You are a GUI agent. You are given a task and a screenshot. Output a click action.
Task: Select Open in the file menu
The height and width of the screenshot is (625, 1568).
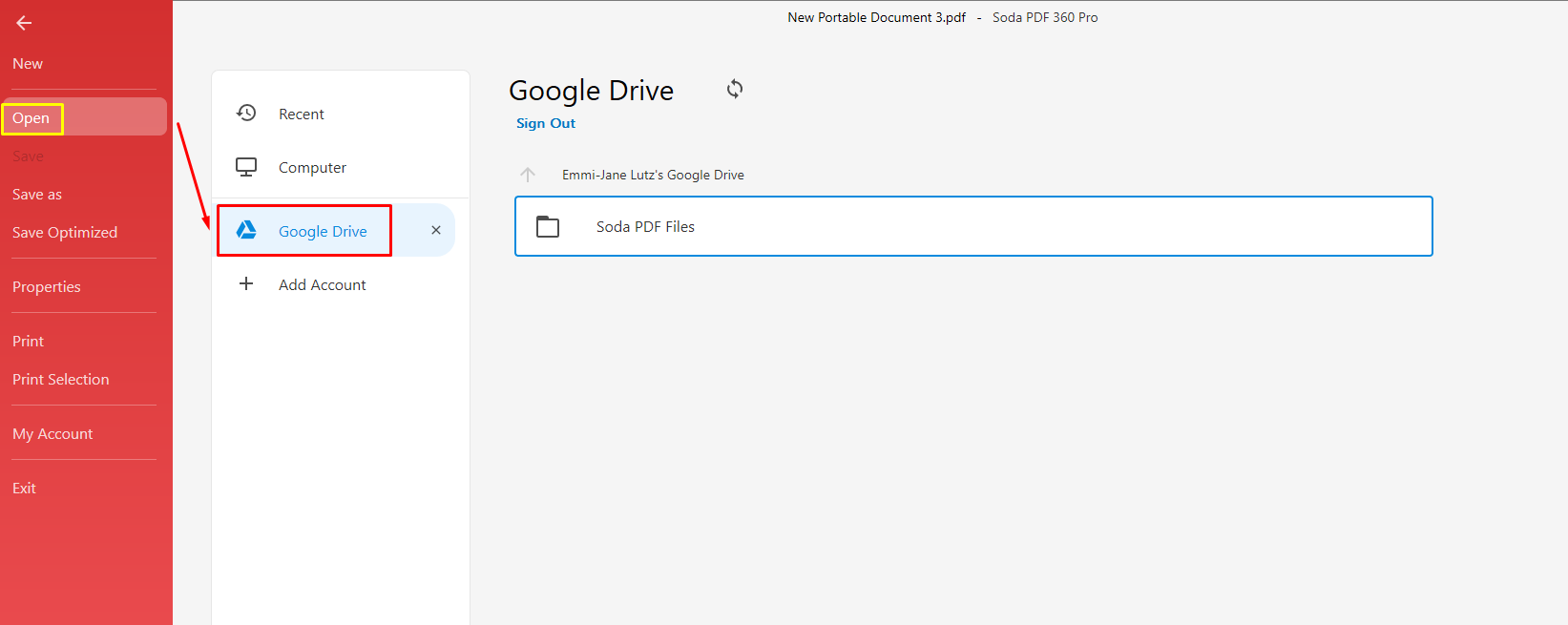point(84,117)
